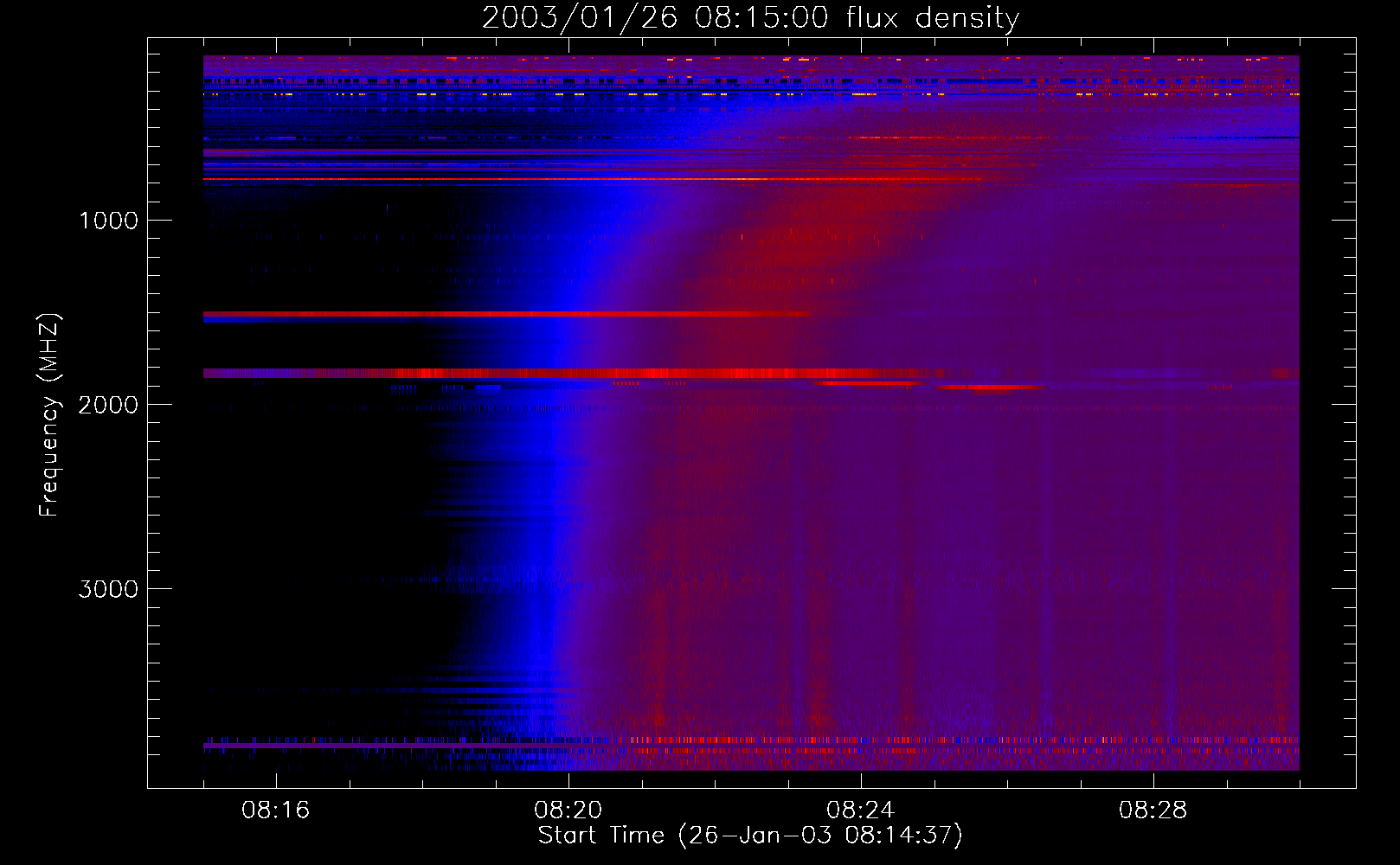Click the 2000 frequency tick label
Viewport: 1400px width, 865px height.
pos(108,405)
